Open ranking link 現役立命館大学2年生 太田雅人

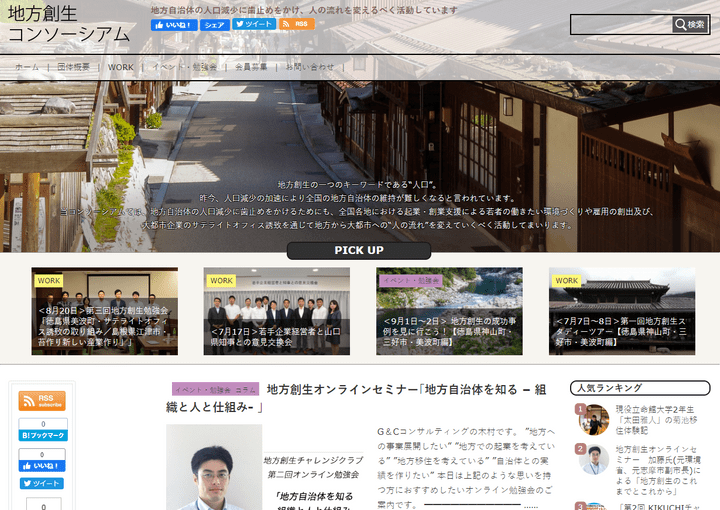pyautogui.click(x=657, y=420)
